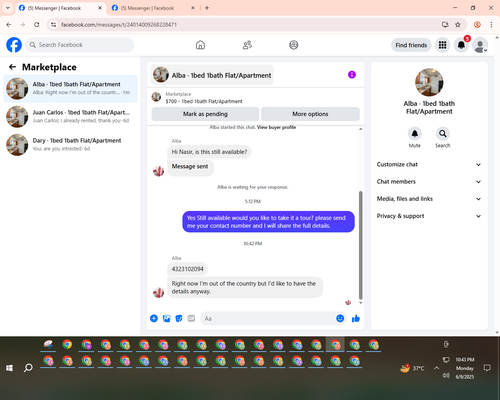Expand the Privacy & support section

click(x=429, y=216)
